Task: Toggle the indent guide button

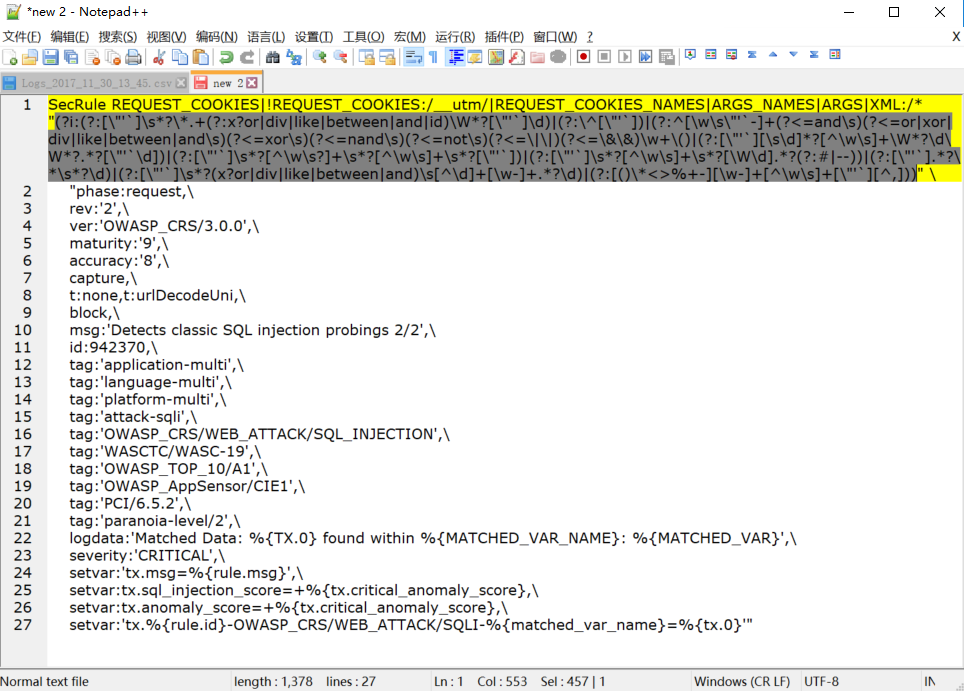Action: pyautogui.click(x=455, y=57)
